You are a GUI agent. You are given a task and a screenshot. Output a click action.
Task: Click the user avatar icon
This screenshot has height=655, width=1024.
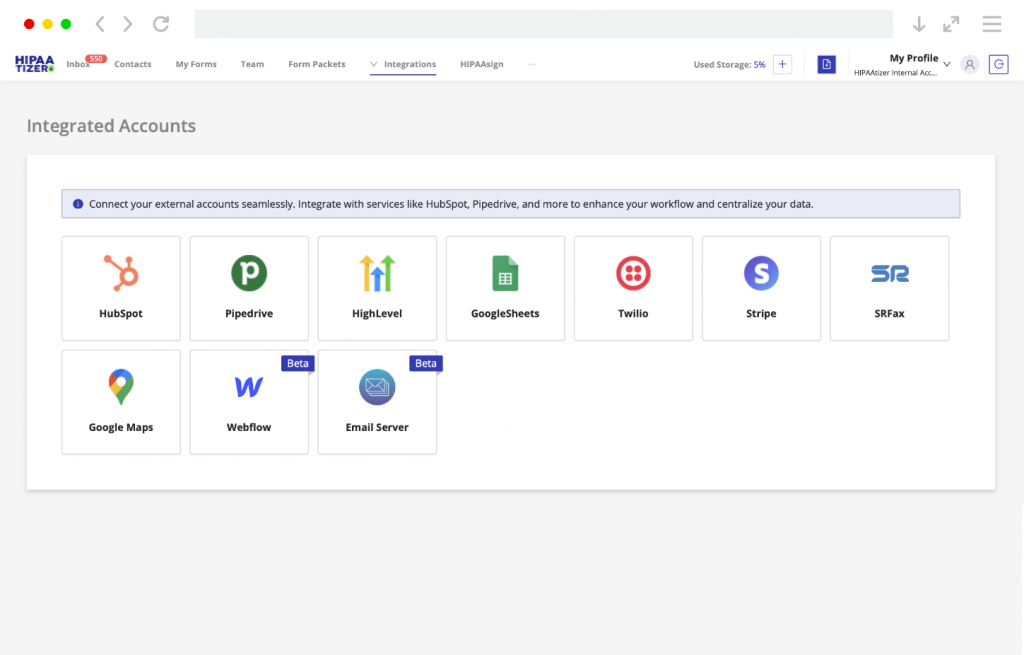(x=970, y=64)
